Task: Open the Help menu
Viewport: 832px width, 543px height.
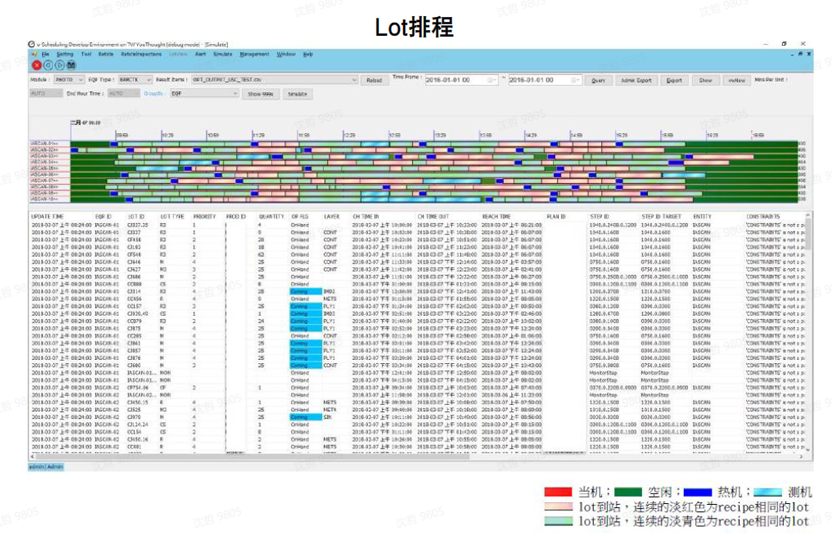Action: coord(308,54)
